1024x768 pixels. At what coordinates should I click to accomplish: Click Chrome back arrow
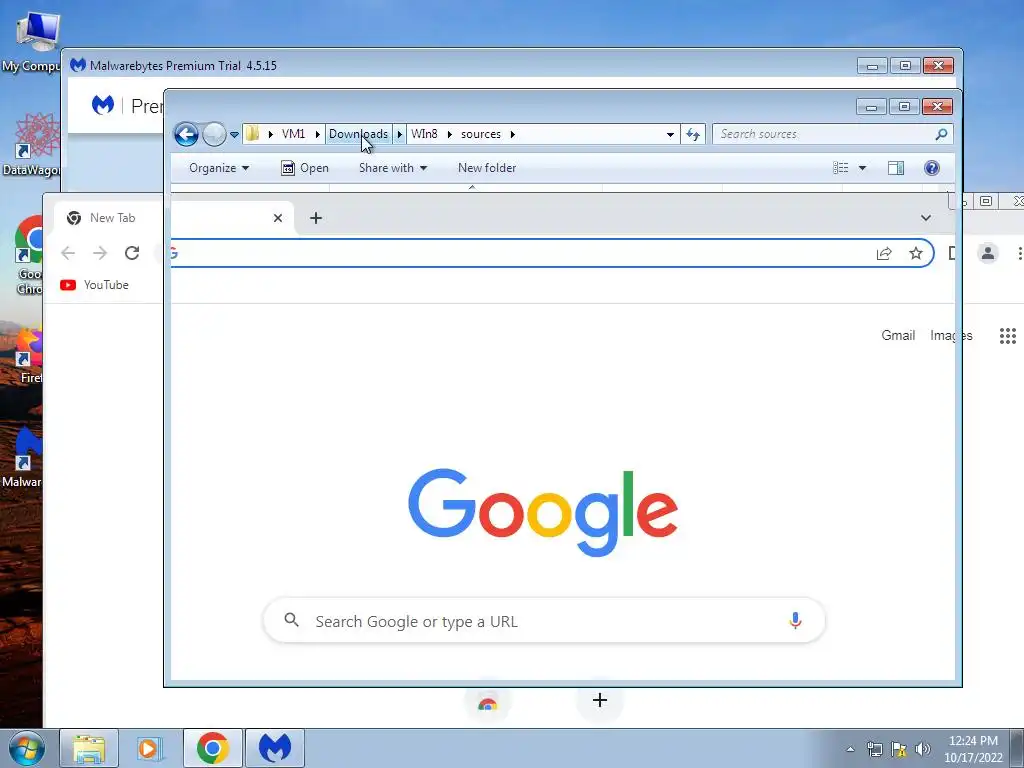(68, 253)
